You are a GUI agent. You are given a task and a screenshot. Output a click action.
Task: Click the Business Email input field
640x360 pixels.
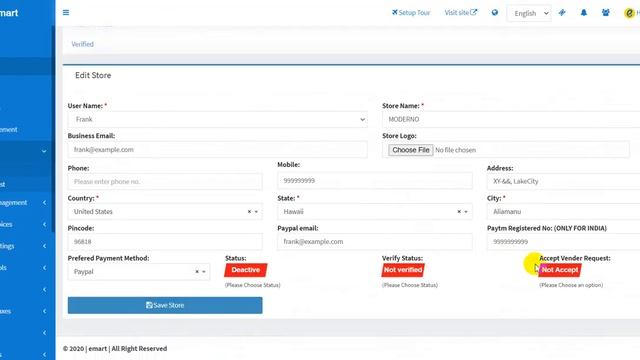[218, 150]
